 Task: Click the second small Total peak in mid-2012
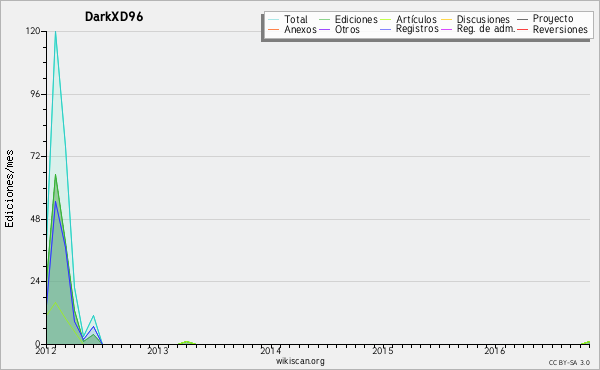point(93,316)
